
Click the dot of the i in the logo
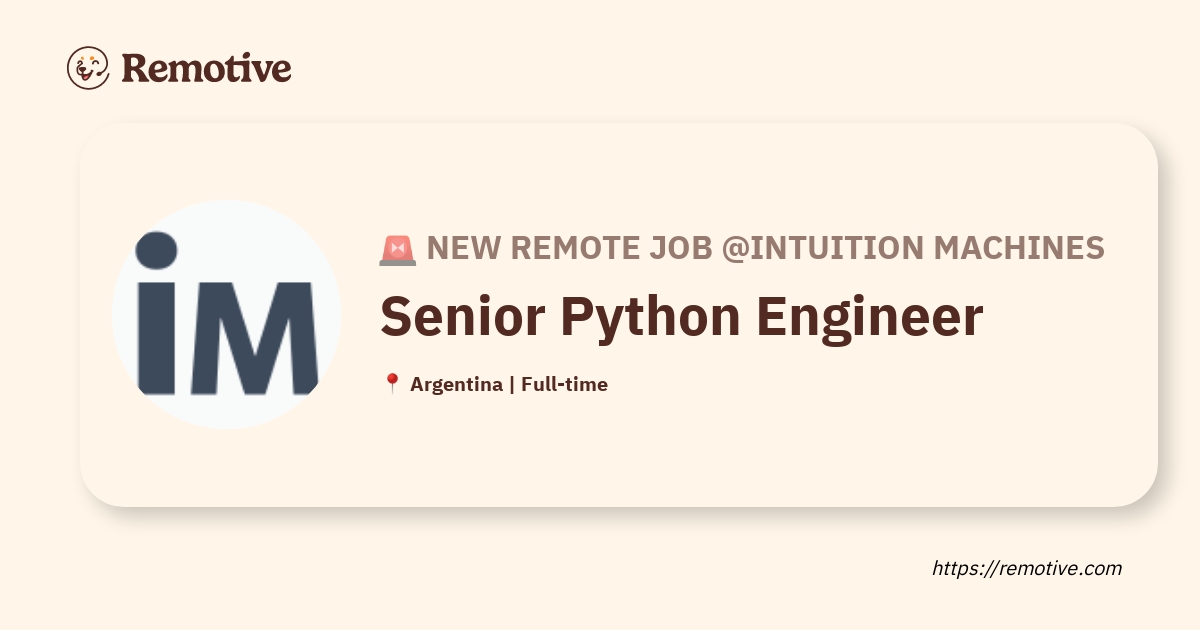156,251
